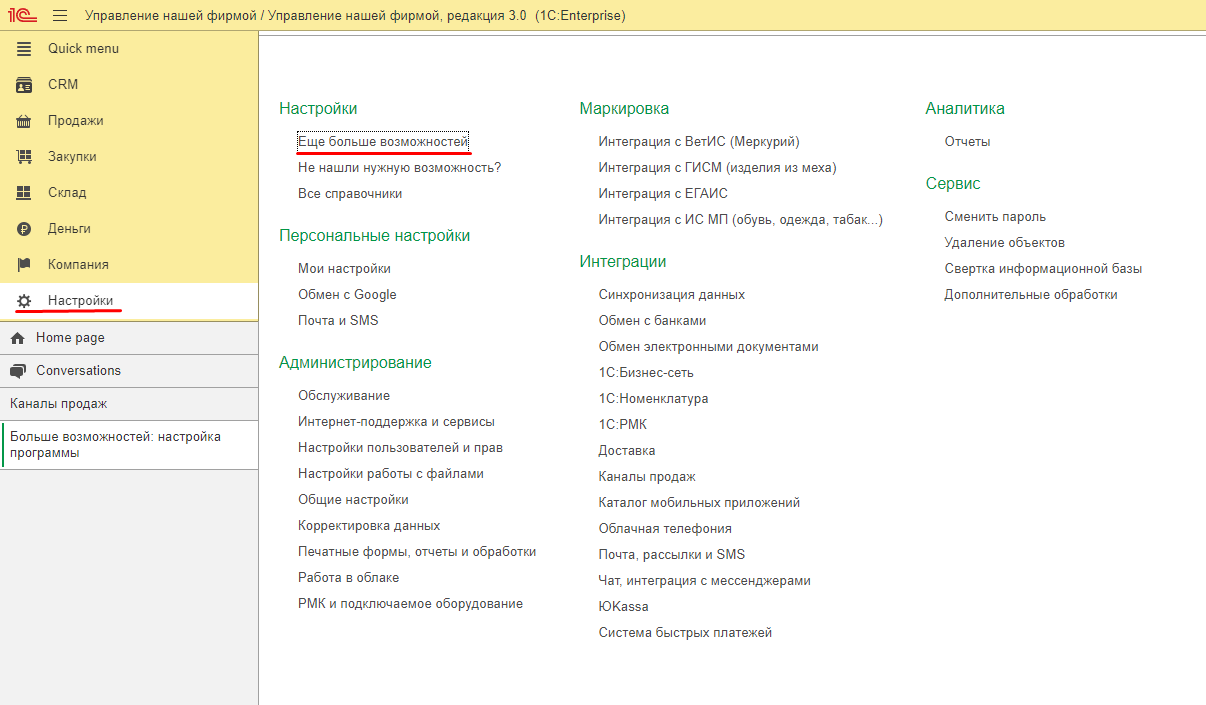
Task: Open РМК и подключаемое оборудование
Action: coord(410,604)
